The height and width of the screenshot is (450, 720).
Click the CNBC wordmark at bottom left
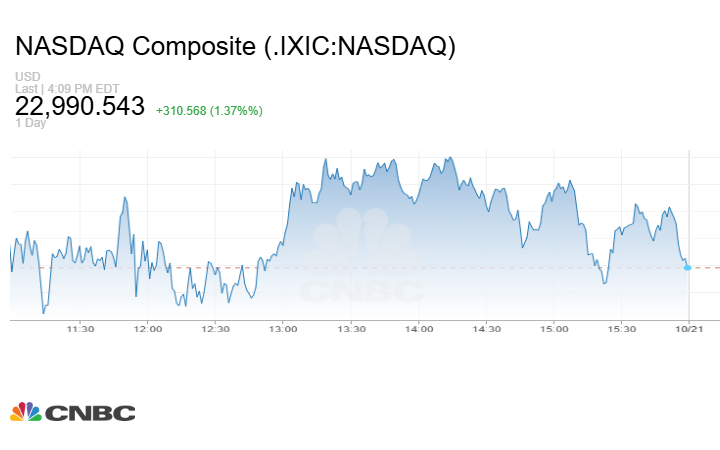pyautogui.click(x=90, y=413)
